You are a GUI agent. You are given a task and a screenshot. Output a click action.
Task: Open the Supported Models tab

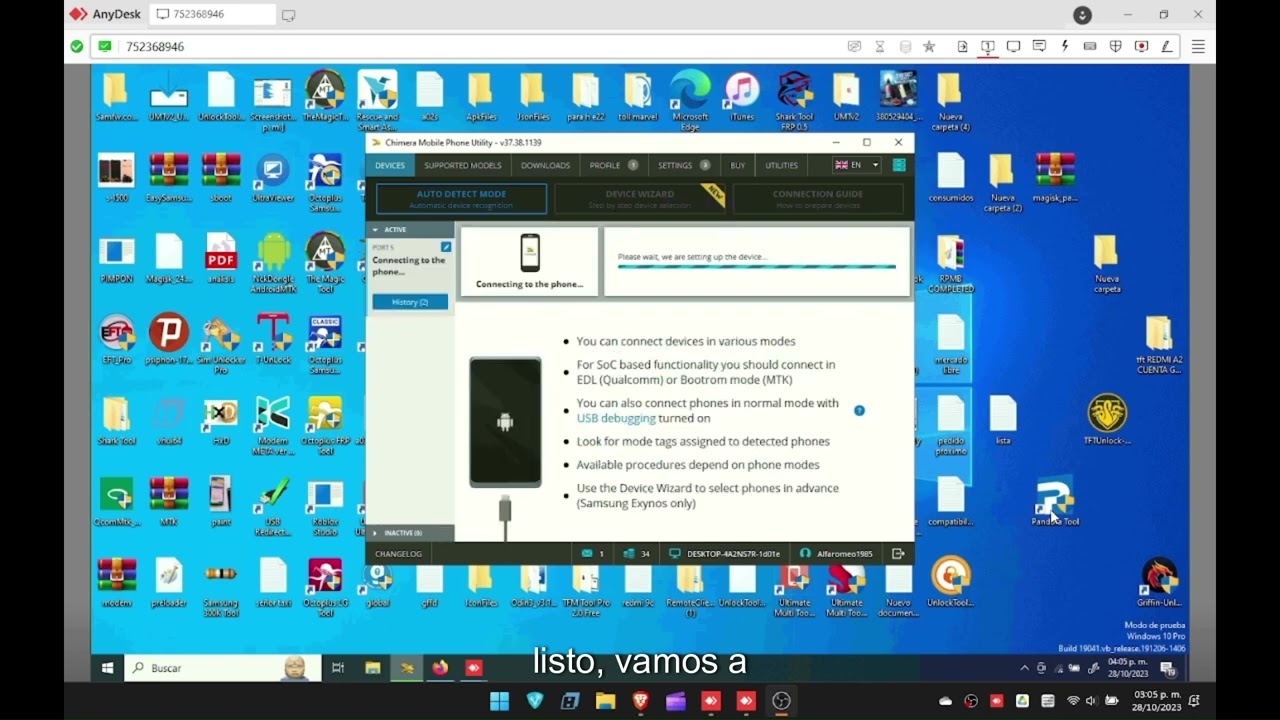point(462,165)
